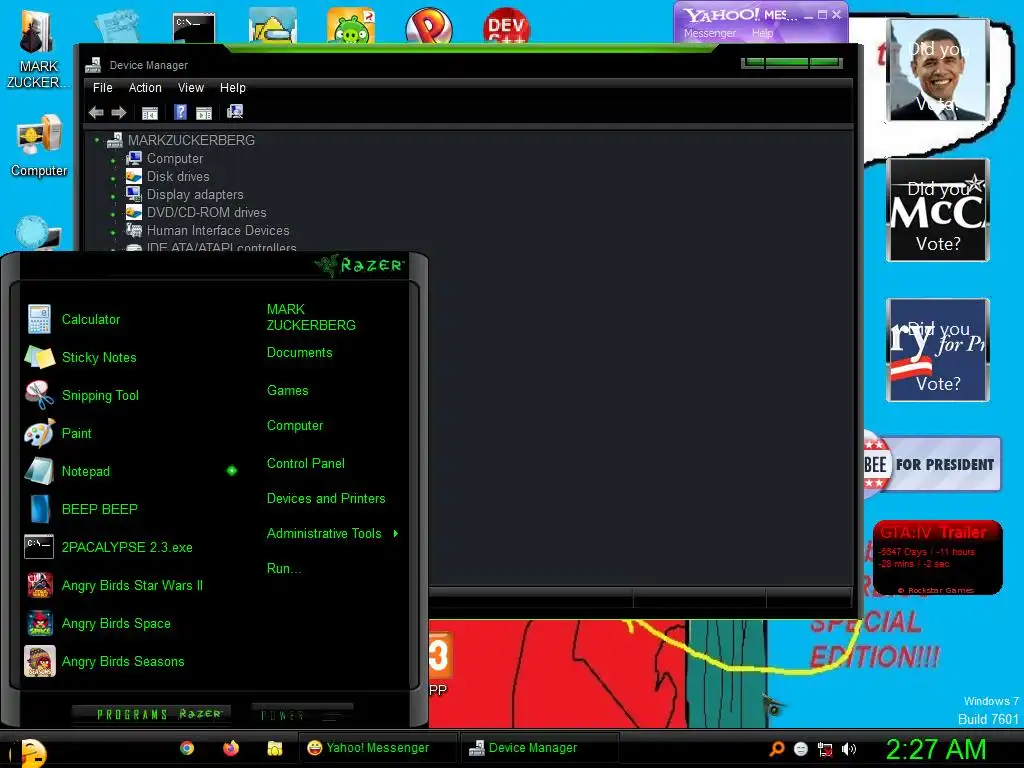The width and height of the screenshot is (1024, 768).
Task: Open Yahoo Messenger's Messenger menu
Action: click(710, 33)
